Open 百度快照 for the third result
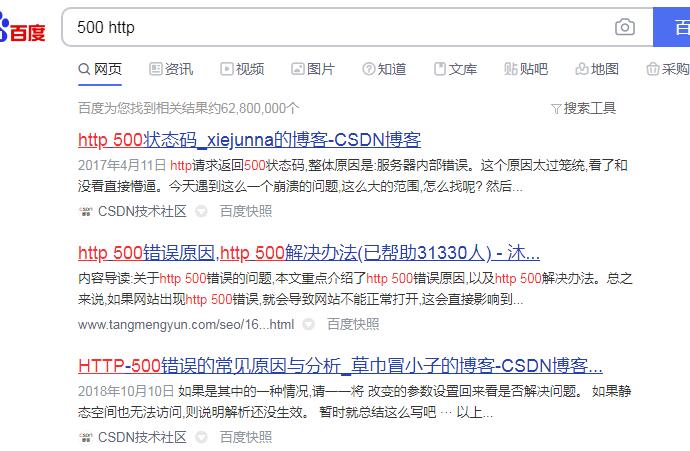This screenshot has width=690, height=451. [x=246, y=437]
